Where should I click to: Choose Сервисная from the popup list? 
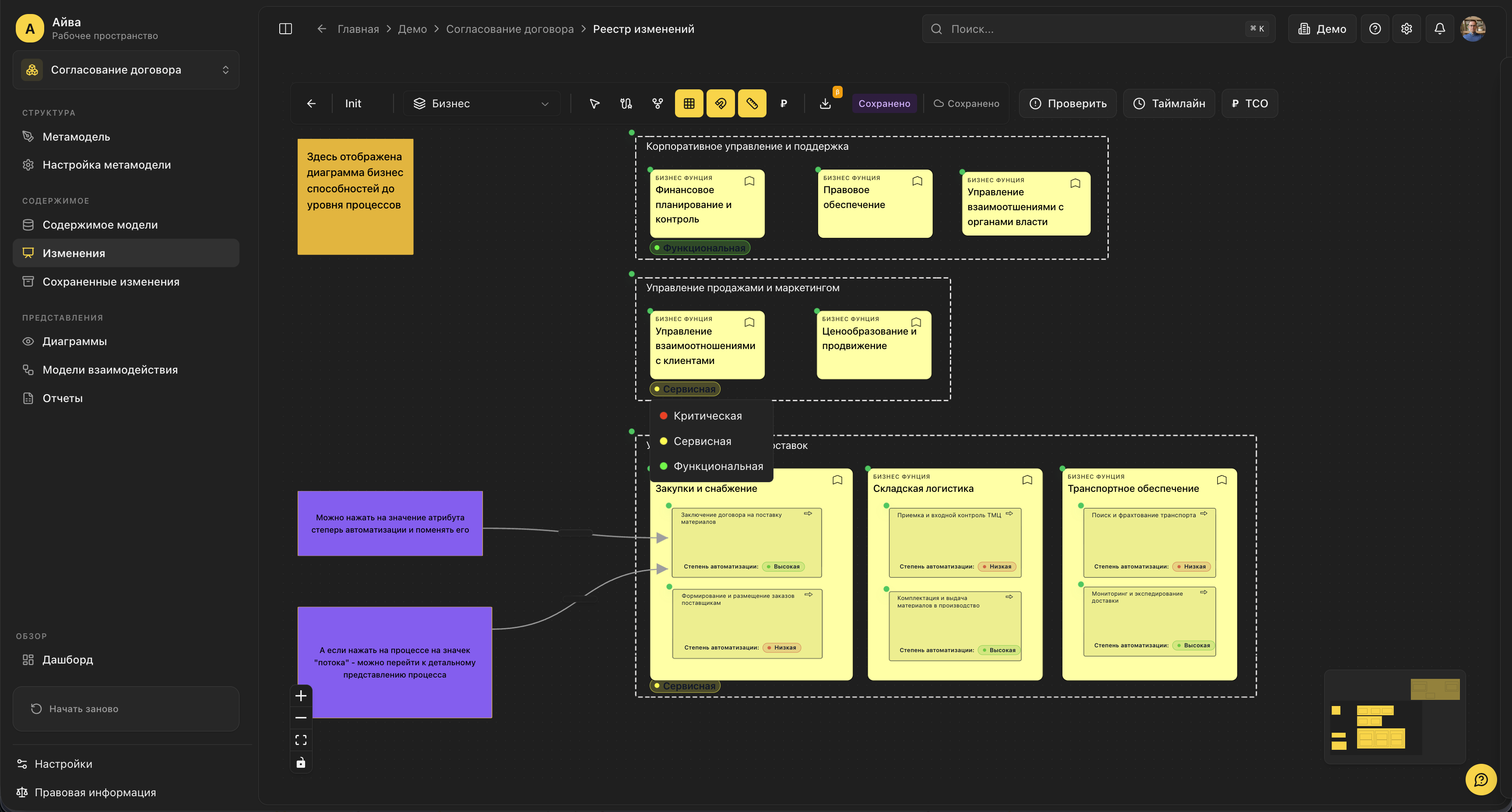click(x=711, y=441)
